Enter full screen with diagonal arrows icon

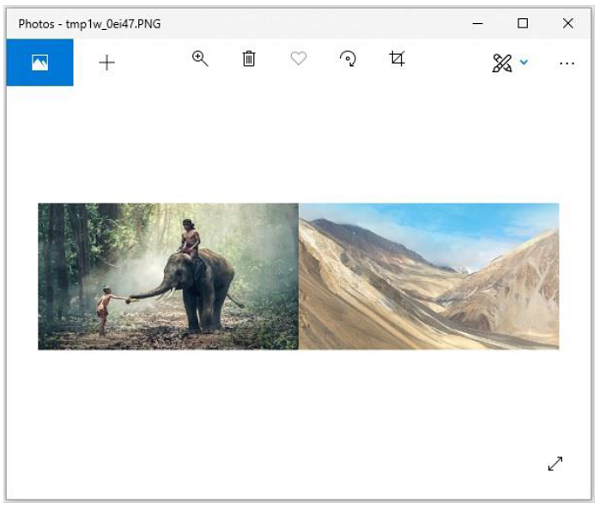[555, 463]
